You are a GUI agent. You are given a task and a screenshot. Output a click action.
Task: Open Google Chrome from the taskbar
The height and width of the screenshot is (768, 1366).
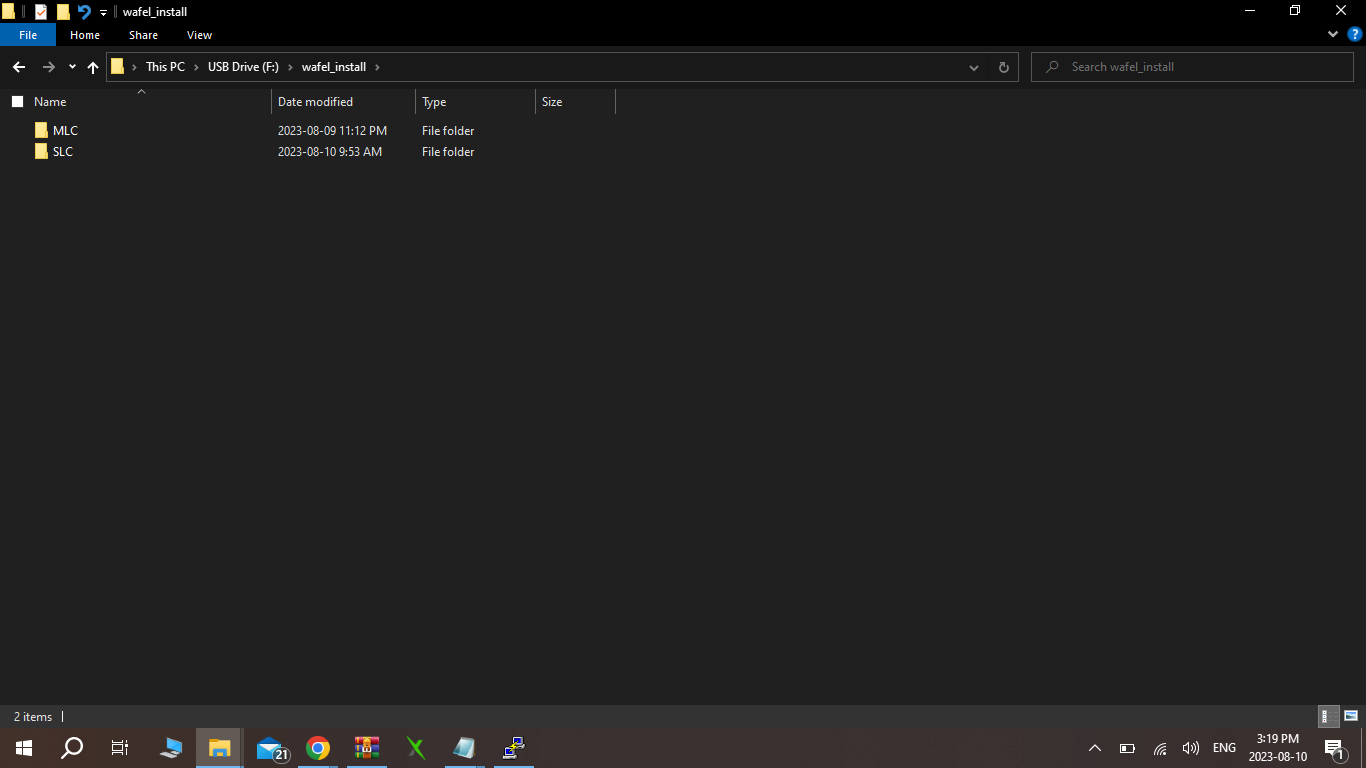[318, 748]
